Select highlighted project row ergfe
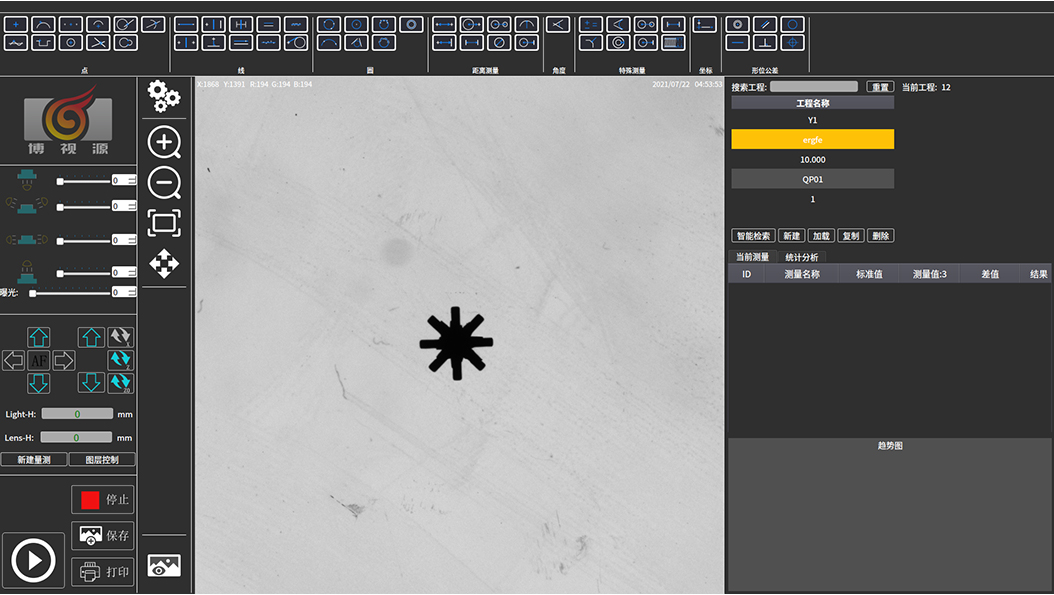 pos(813,140)
